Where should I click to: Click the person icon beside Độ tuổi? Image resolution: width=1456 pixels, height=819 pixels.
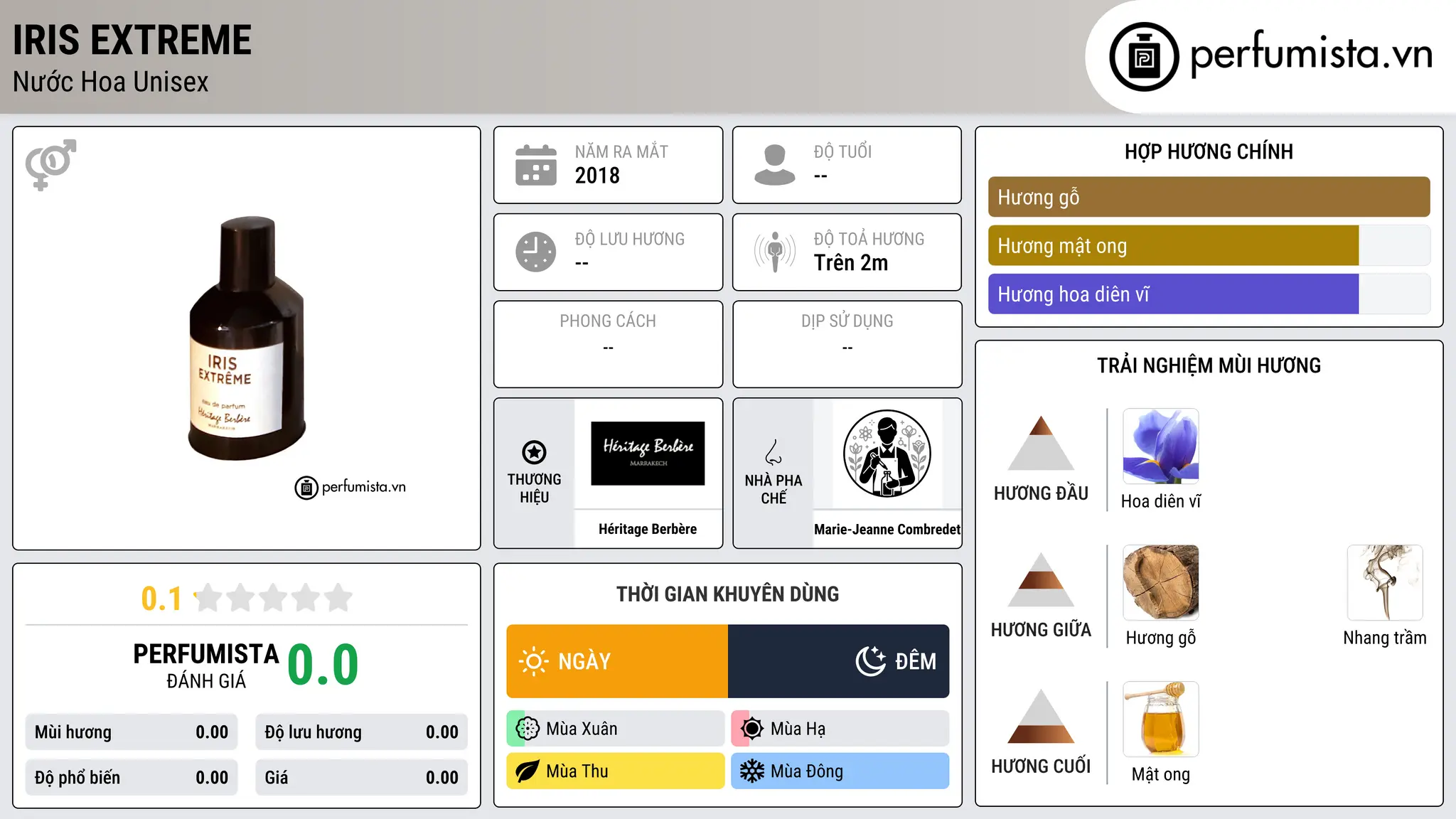[x=775, y=165]
